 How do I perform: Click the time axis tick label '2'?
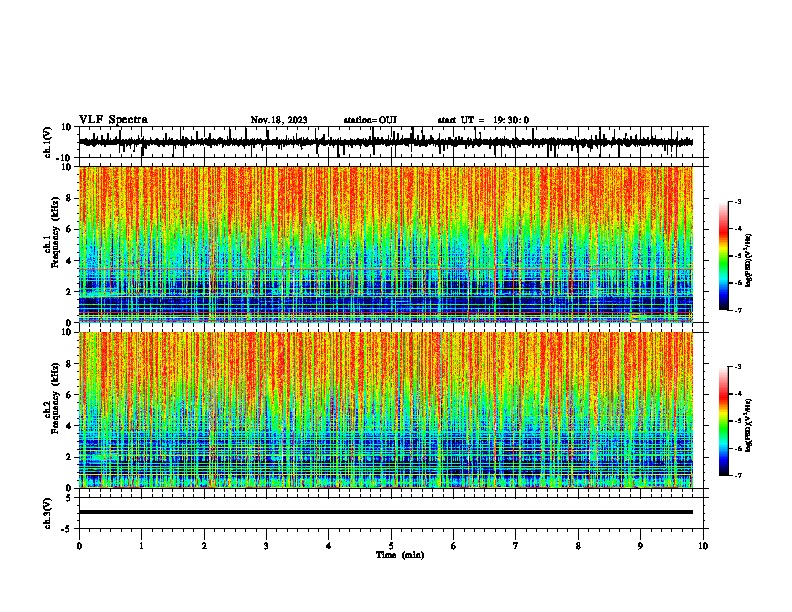click(x=204, y=546)
